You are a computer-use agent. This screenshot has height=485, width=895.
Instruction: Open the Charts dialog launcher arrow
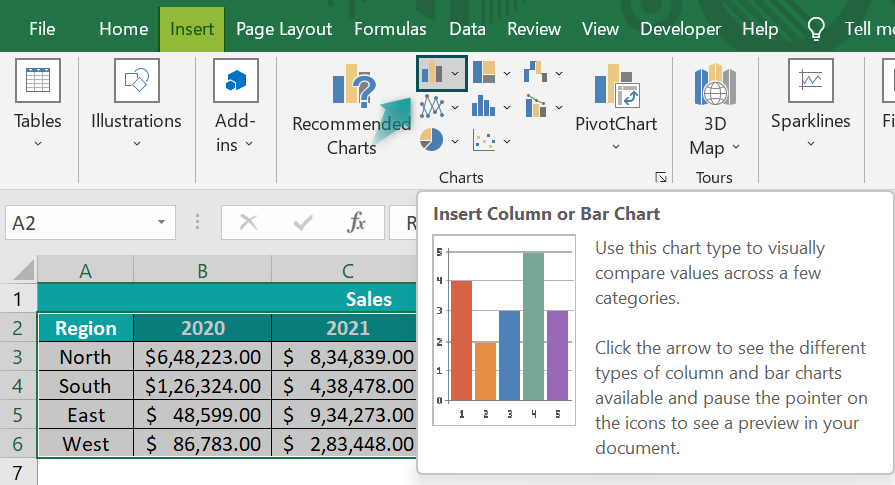coord(661,178)
